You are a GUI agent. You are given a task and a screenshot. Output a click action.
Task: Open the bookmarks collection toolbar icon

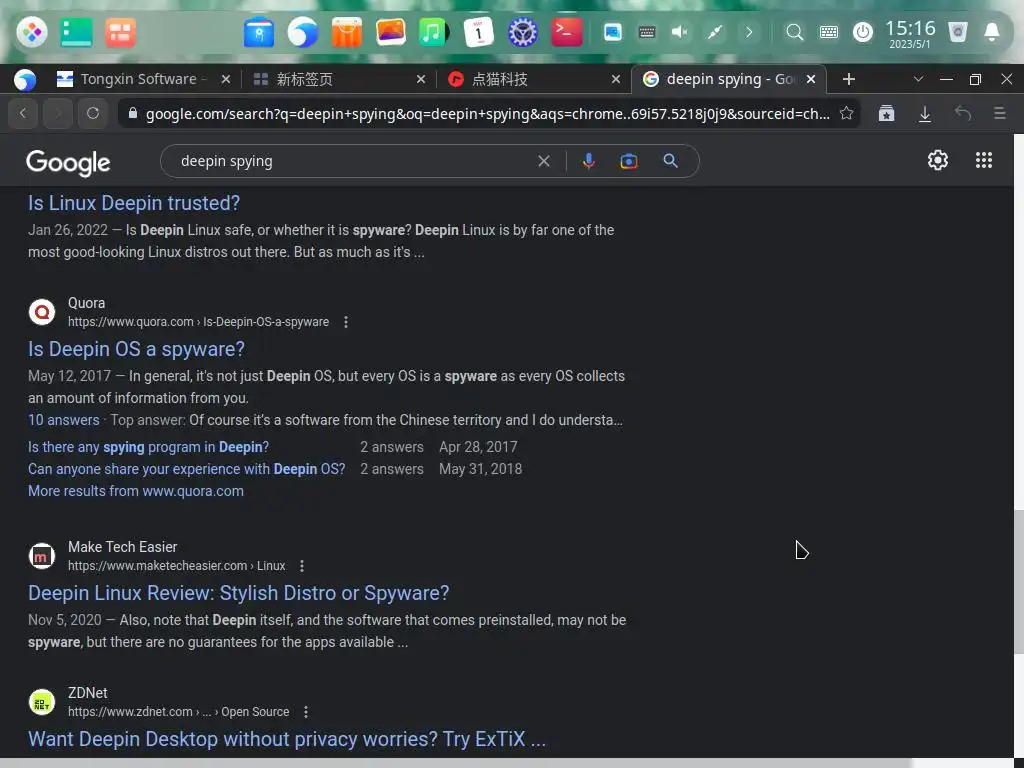coord(886,114)
